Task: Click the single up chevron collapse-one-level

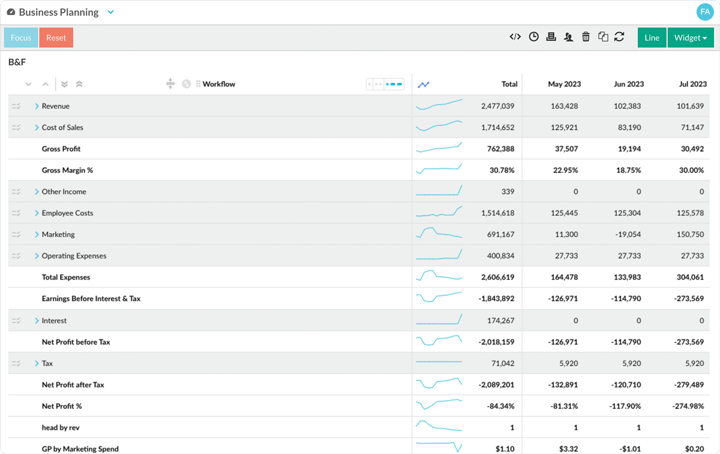Action: 45,84
